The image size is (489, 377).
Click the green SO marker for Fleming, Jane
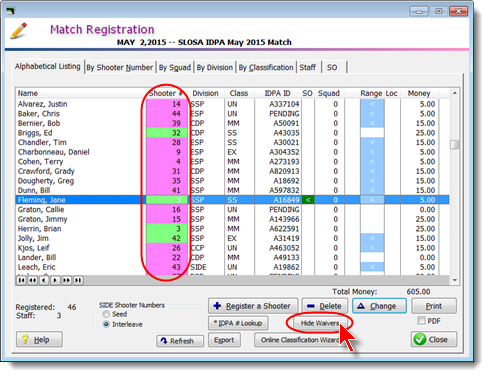(x=308, y=200)
